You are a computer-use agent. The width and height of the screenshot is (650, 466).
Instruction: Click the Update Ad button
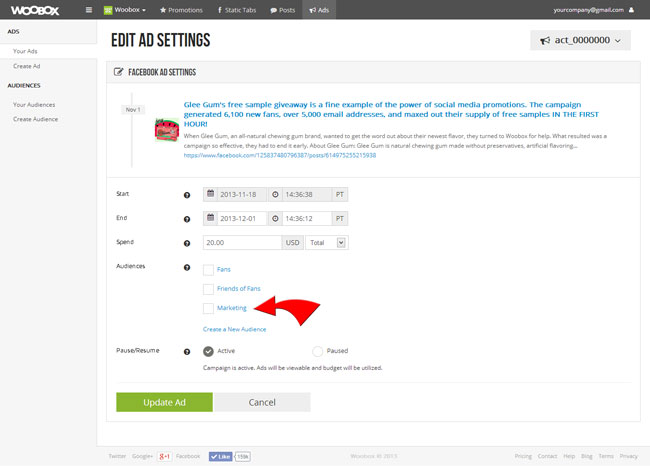tap(164, 402)
